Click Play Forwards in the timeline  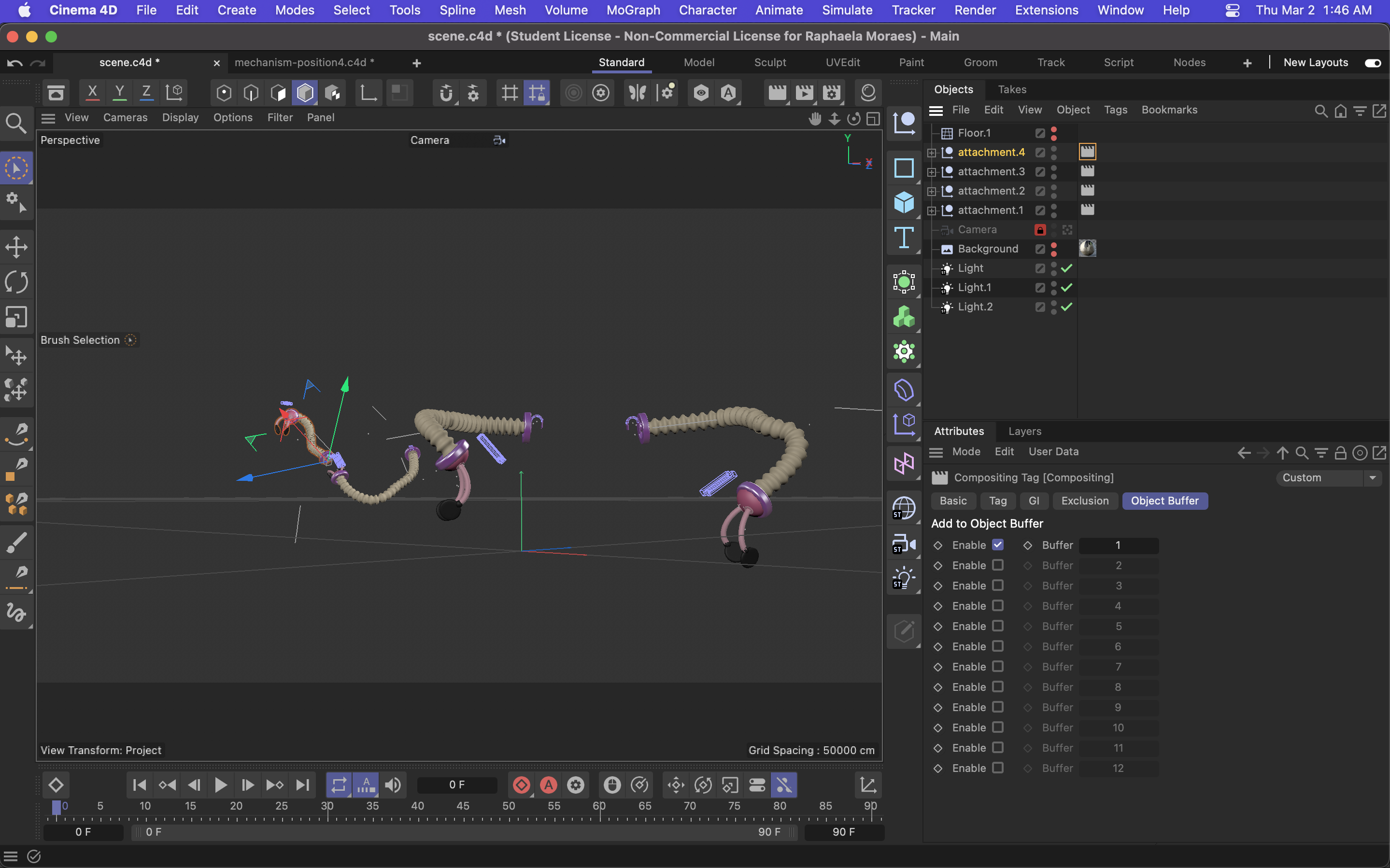point(220,785)
